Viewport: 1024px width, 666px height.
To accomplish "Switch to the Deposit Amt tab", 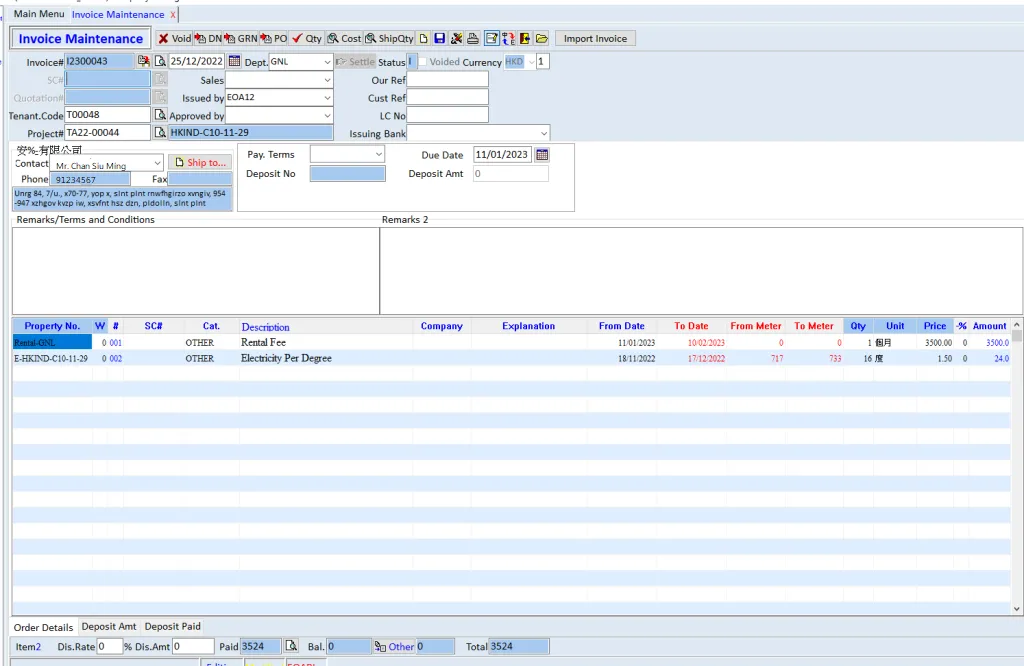I will pos(109,627).
